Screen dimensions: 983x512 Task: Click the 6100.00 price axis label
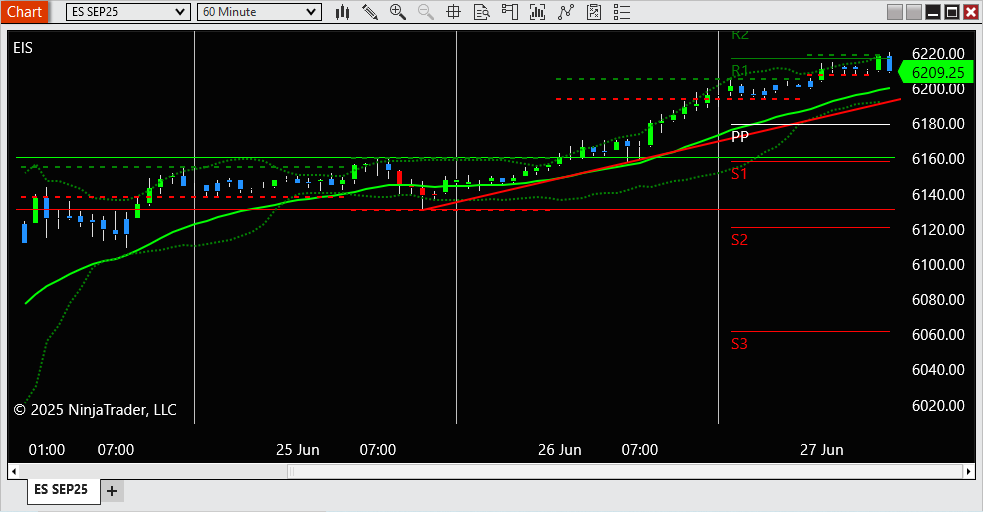coord(938,264)
